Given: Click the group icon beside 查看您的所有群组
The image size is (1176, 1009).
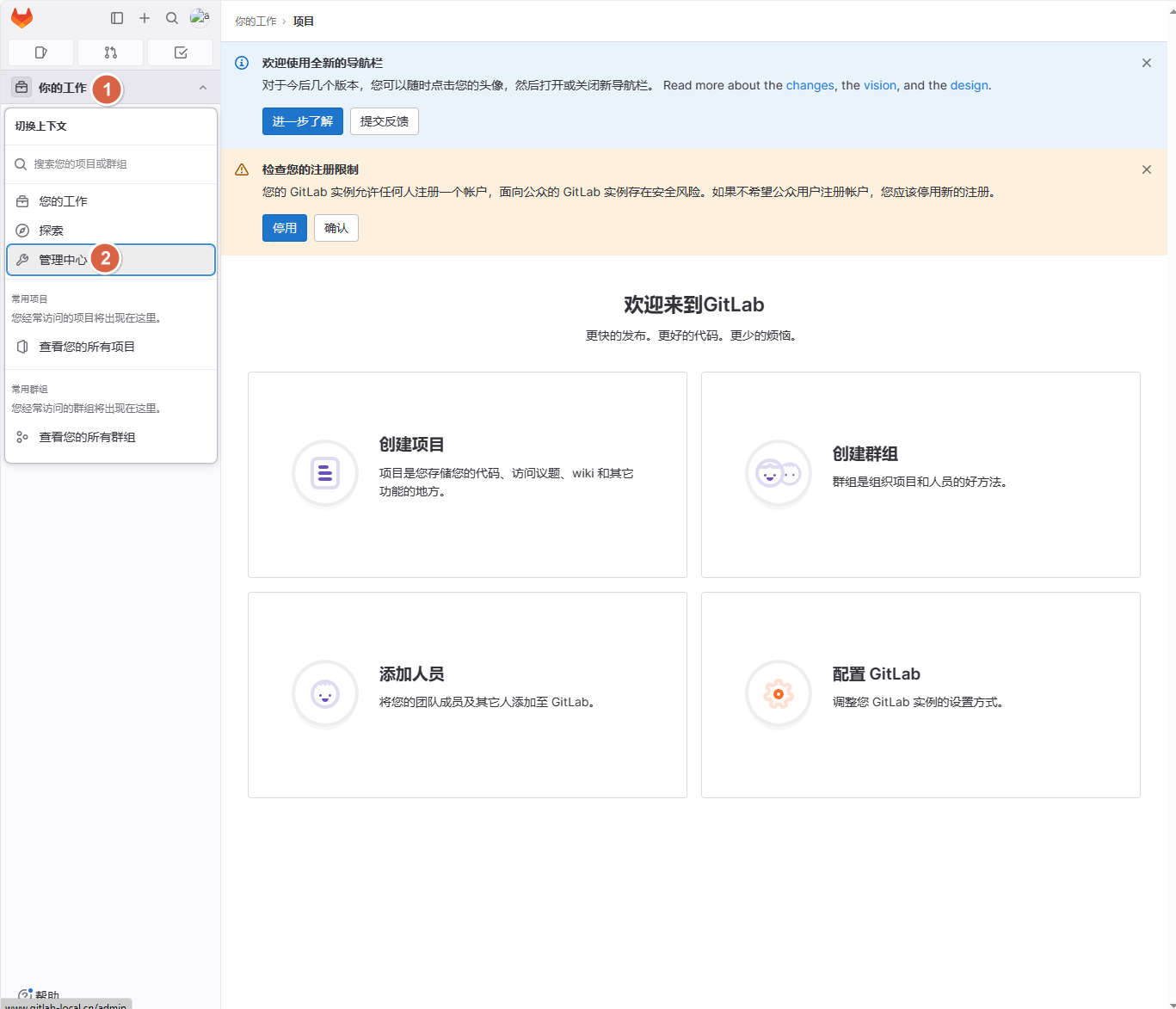Looking at the screenshot, I should [x=22, y=437].
